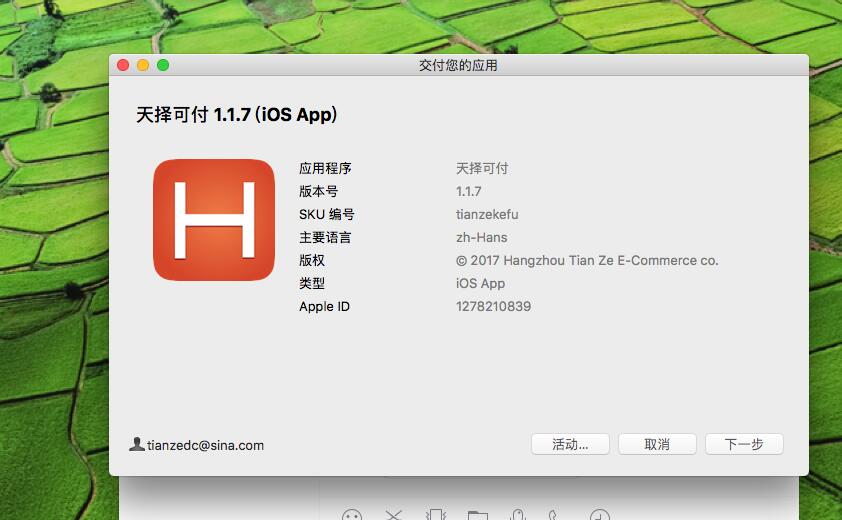Click the clock history icon in the back window

599,515
